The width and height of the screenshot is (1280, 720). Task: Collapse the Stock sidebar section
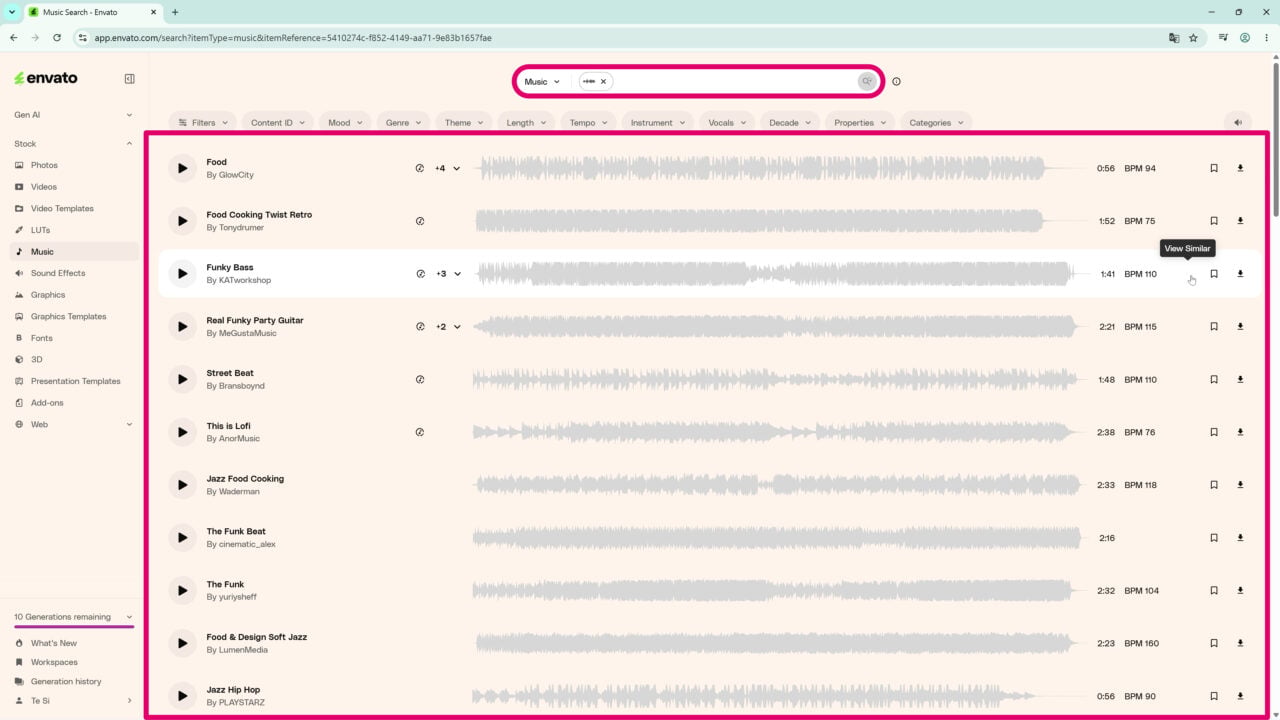[73, 144]
